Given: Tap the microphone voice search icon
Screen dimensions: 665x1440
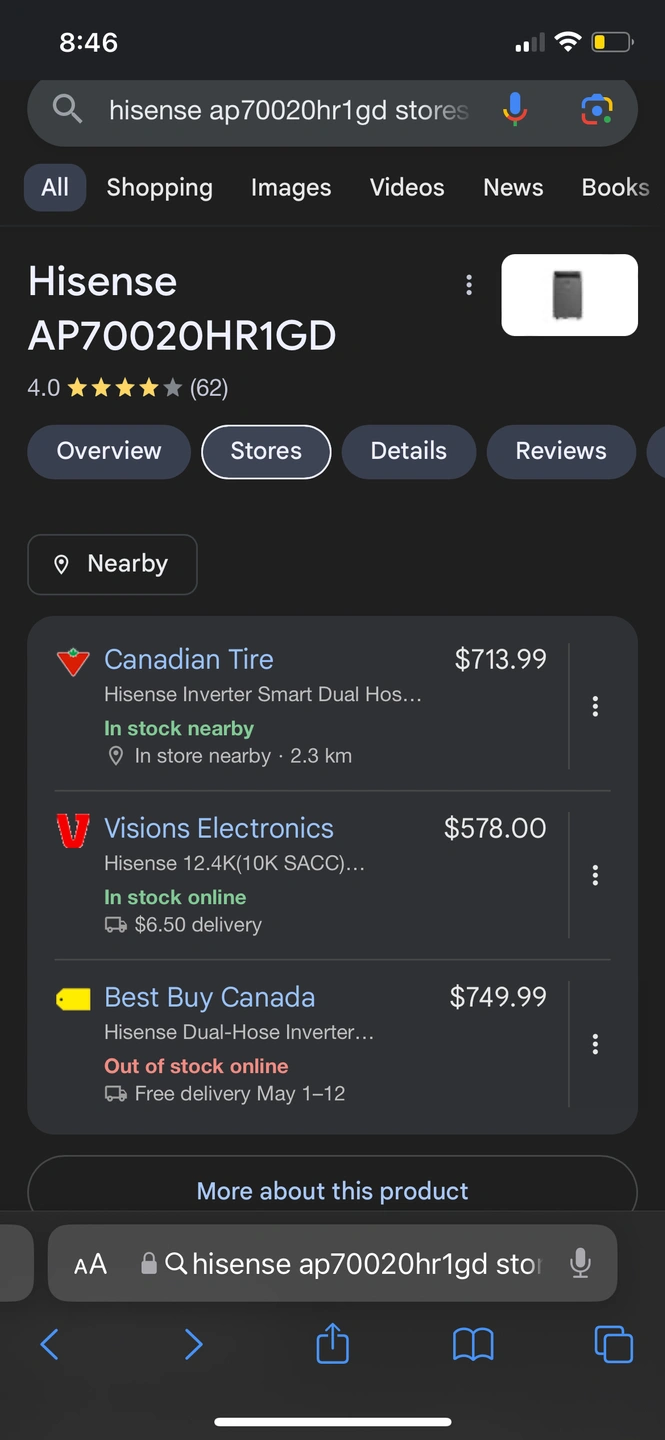Looking at the screenshot, I should coord(515,109).
